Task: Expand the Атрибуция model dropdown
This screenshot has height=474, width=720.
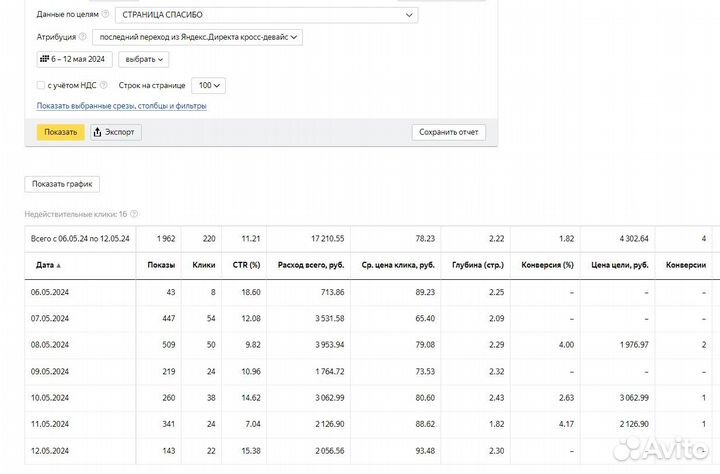Action: pos(197,37)
